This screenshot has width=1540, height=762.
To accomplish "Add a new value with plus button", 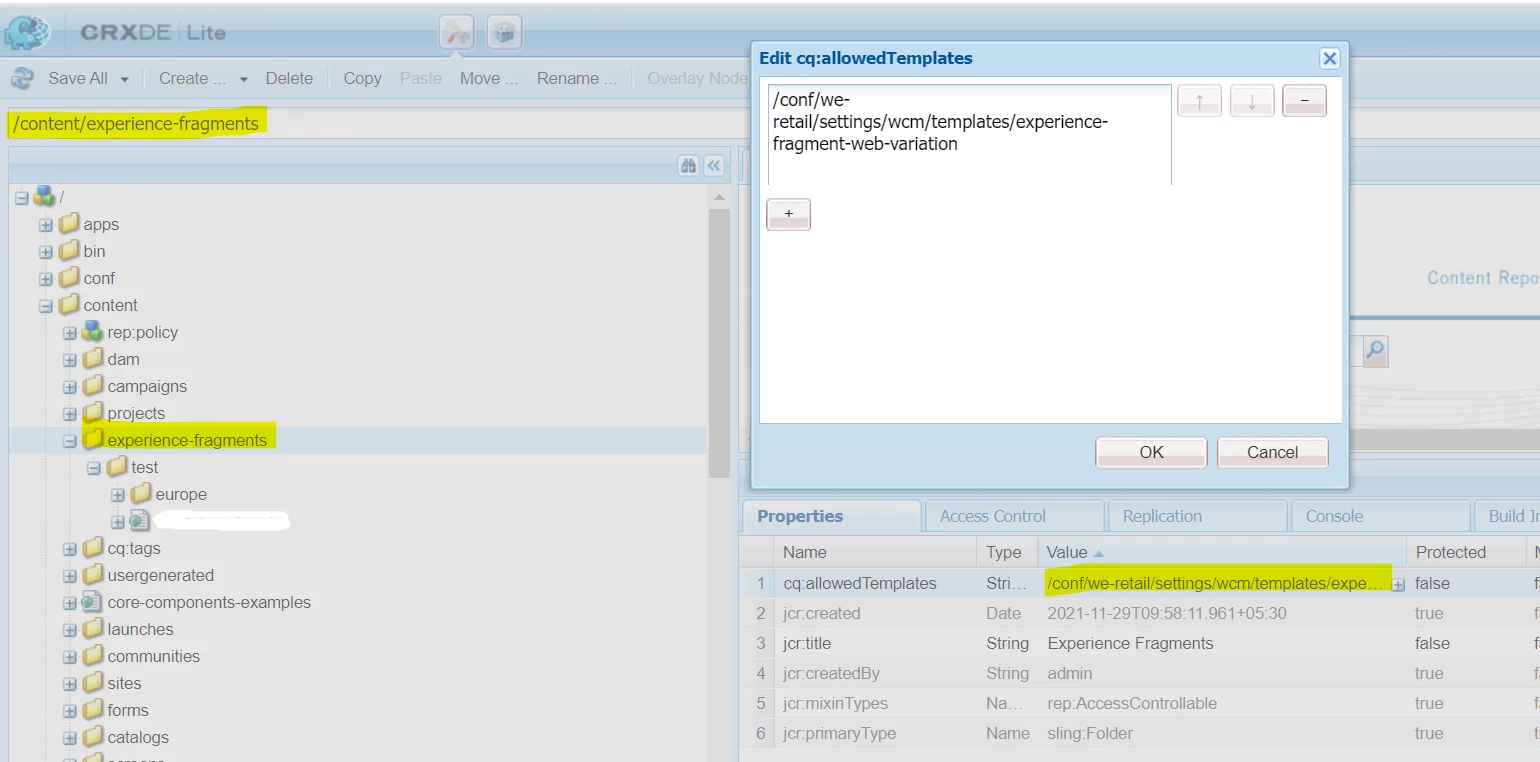I will 788,214.
